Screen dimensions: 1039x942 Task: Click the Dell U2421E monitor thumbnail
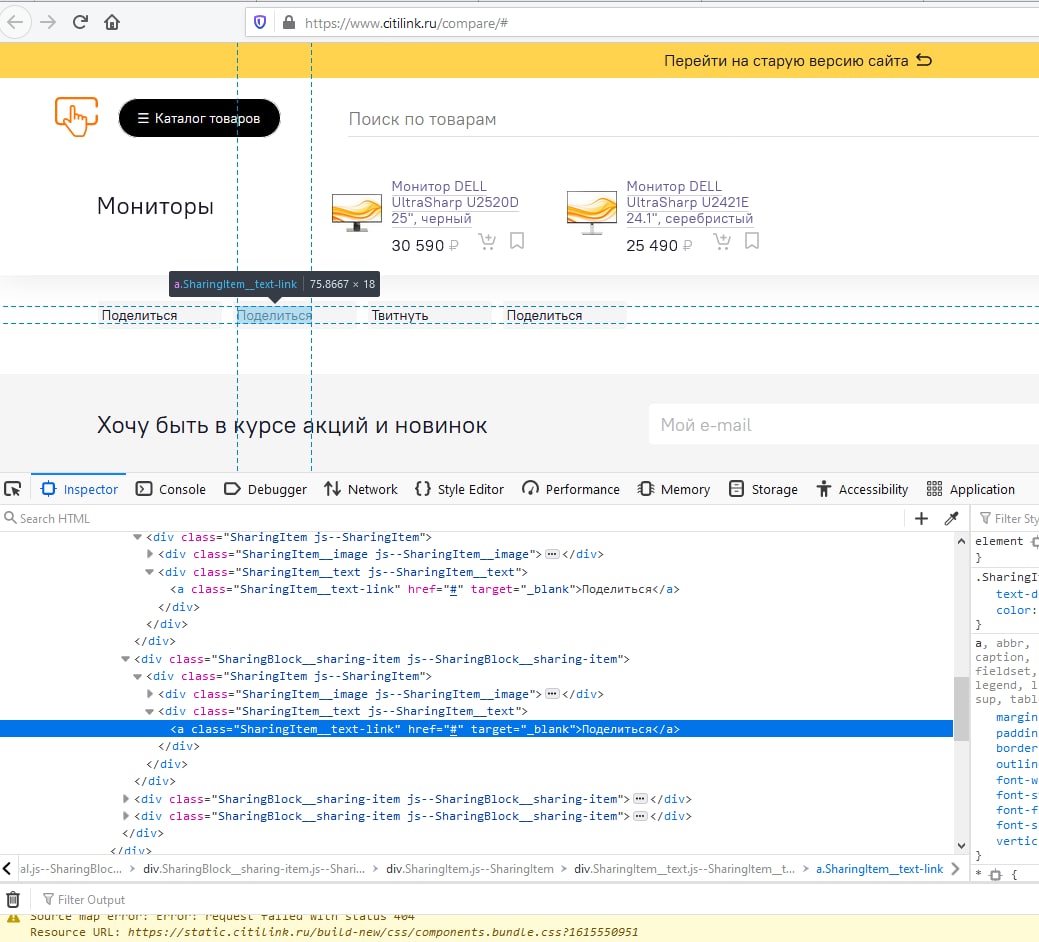(592, 211)
